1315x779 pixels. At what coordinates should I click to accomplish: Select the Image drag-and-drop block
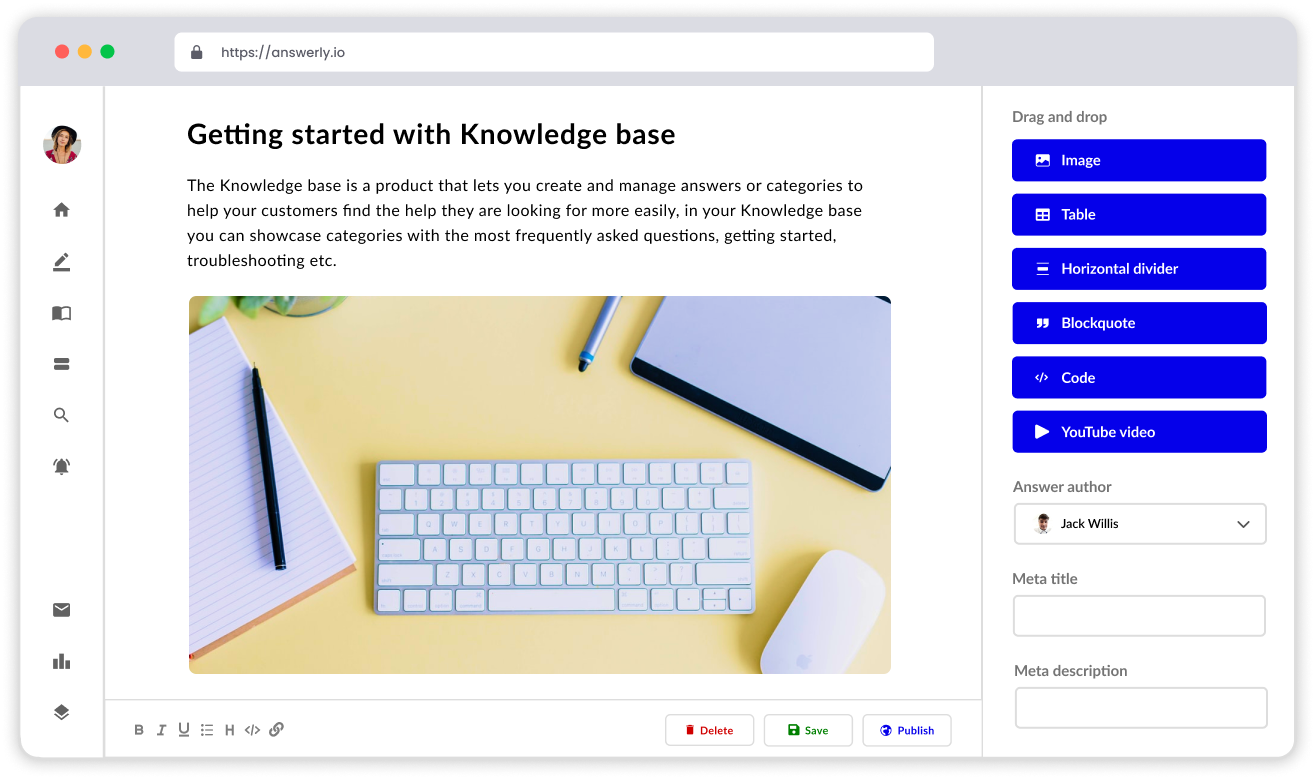[x=1139, y=160]
